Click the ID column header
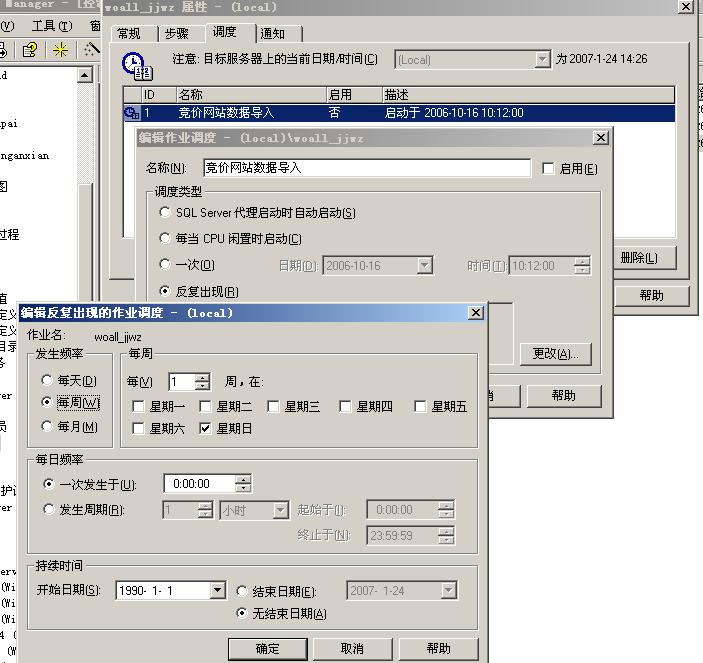 coord(159,95)
